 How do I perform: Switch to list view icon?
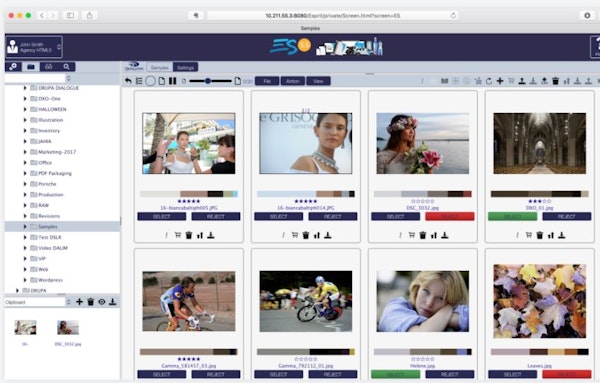[139, 81]
